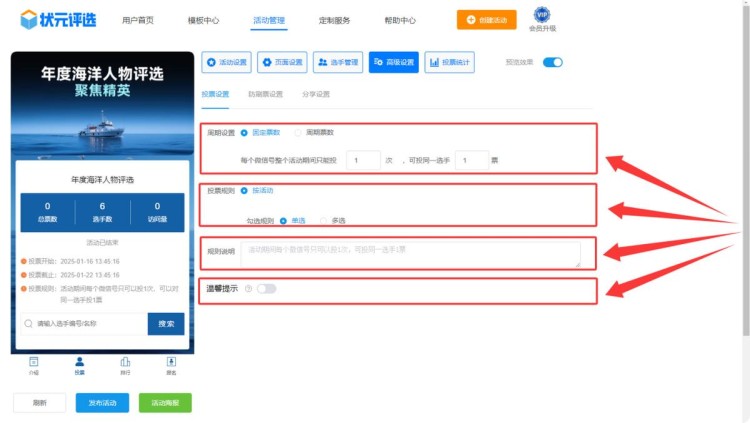This screenshot has width=750, height=423.
Task: Click the VIP 会员升级 badge icon
Action: (542, 15)
